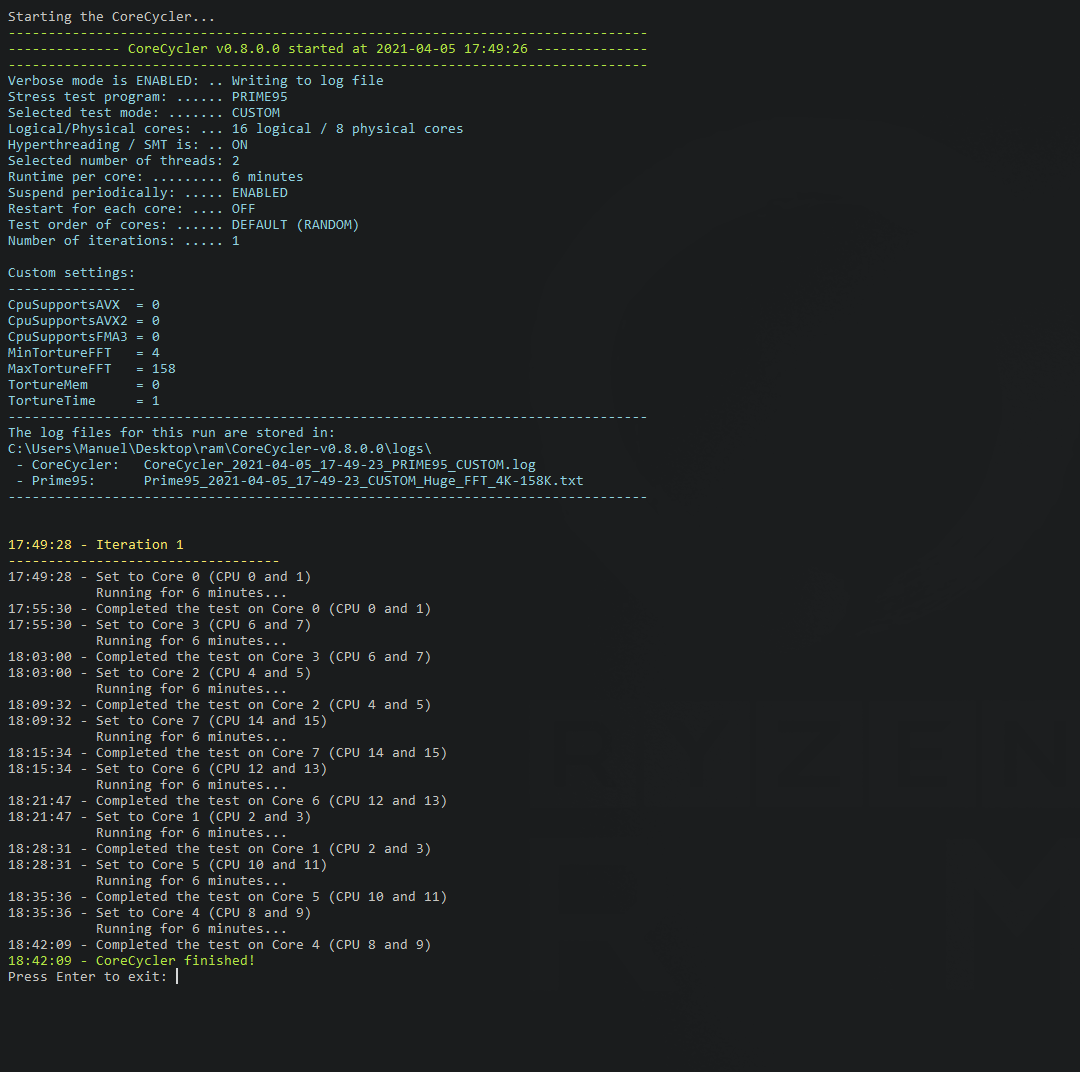
Task: Click the "Selected number of threads: 2" line
Action: point(123,161)
